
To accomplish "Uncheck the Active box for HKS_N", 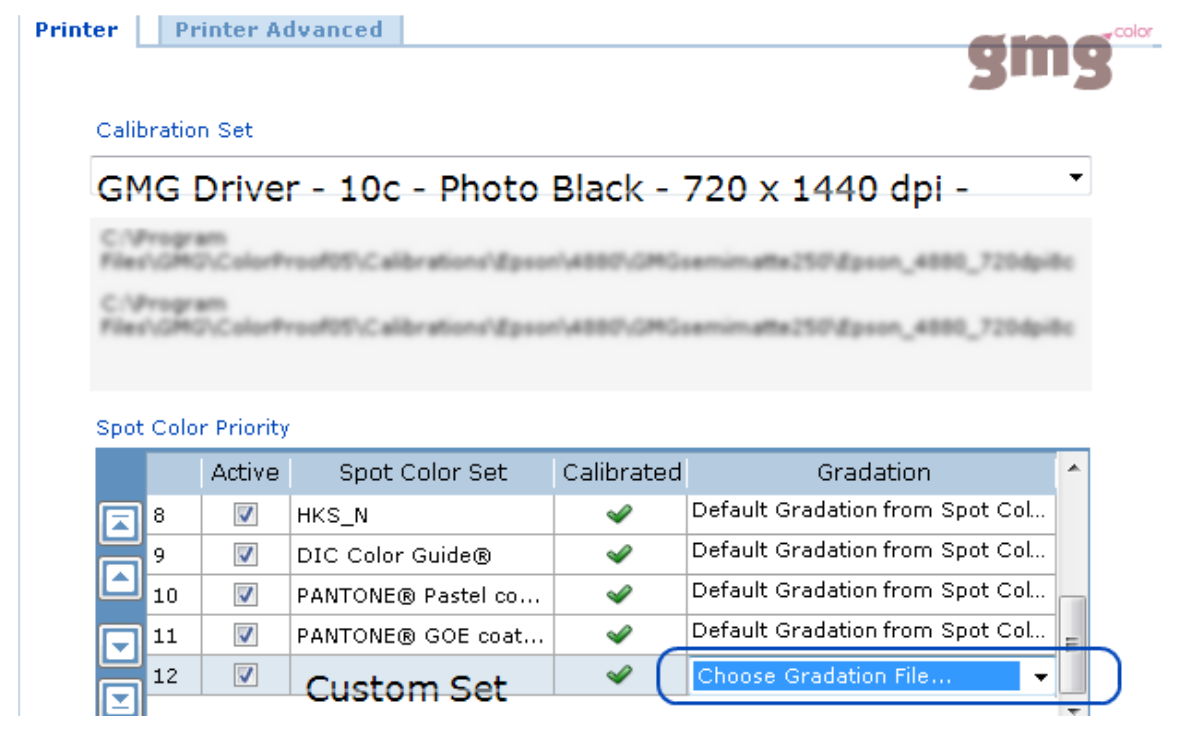I will [245, 515].
